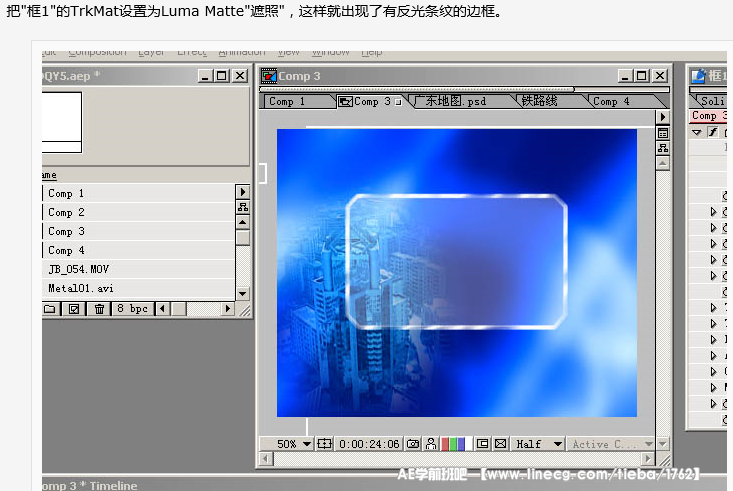Click Project panel horizontal scroll left arrow
The height and width of the screenshot is (491, 733).
(x=162, y=309)
